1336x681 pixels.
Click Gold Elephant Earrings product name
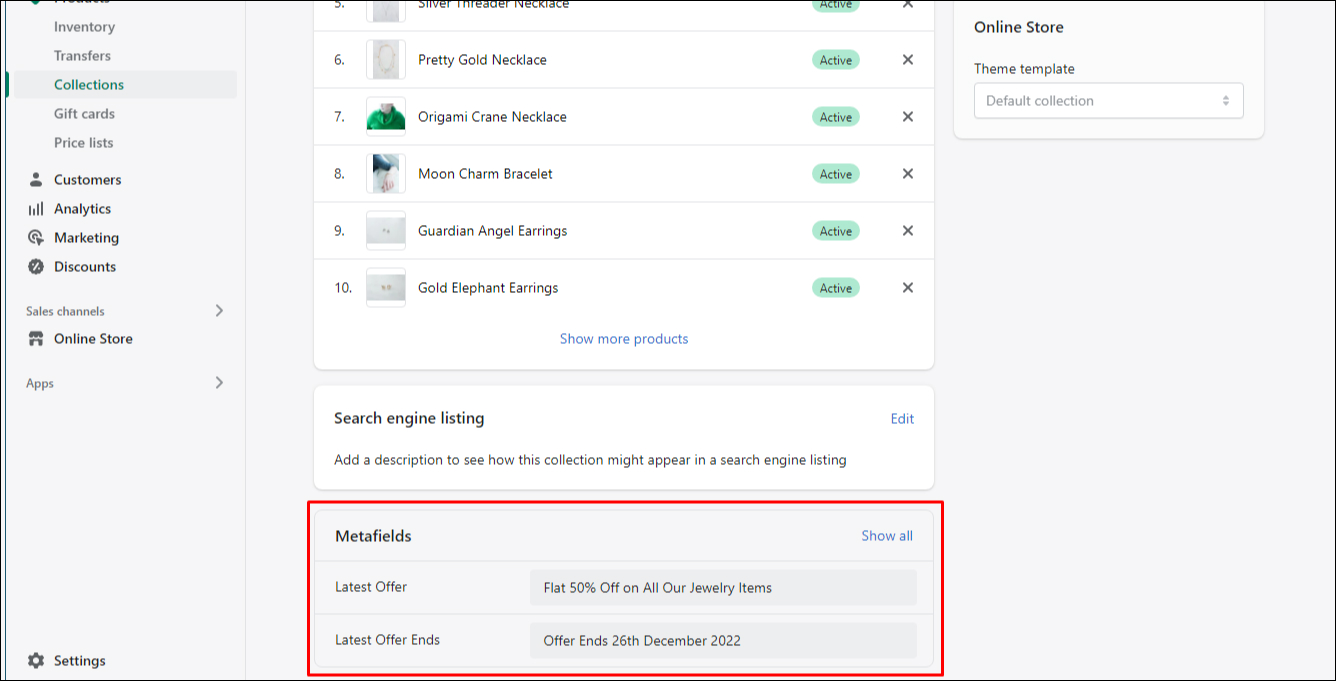pos(488,288)
